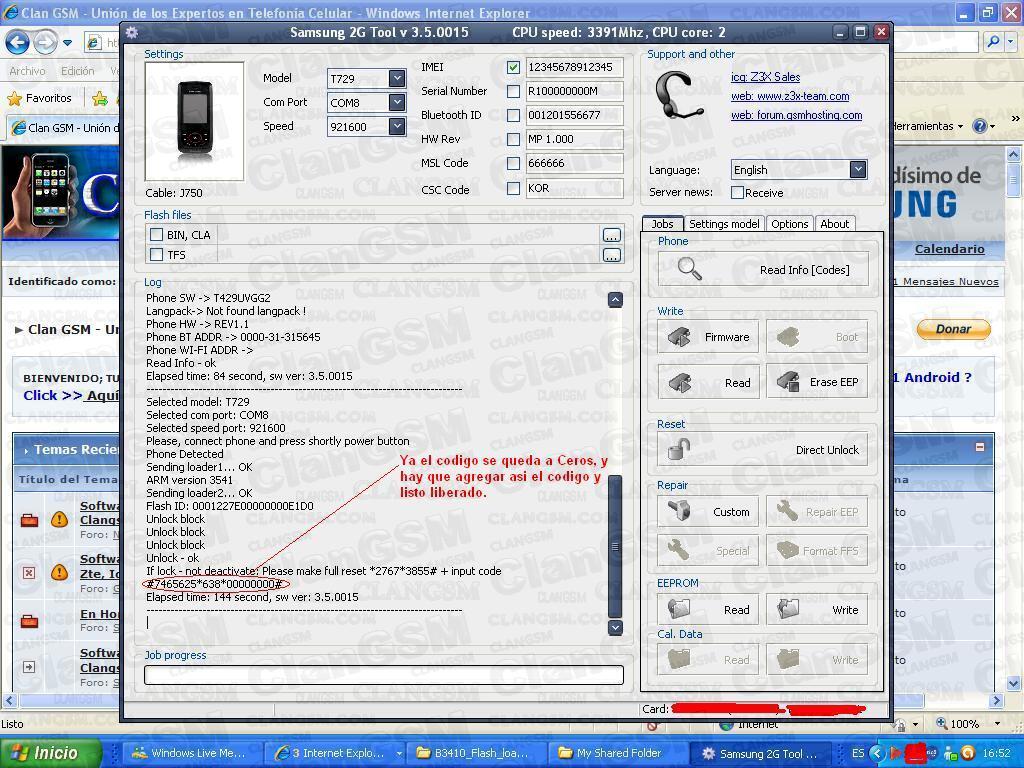Click the Cal. Data Write button
This screenshot has height=768, width=1024.
click(x=817, y=660)
